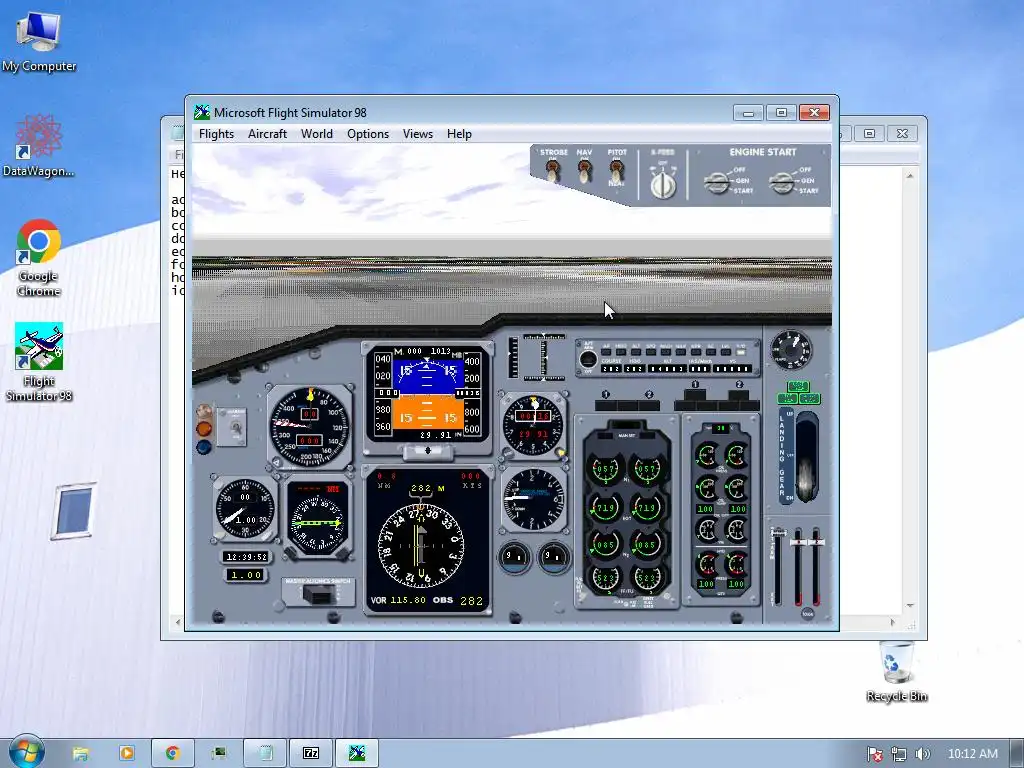The image size is (1024, 768).
Task: Turn the right ENGINE START knob
Action: point(782,183)
